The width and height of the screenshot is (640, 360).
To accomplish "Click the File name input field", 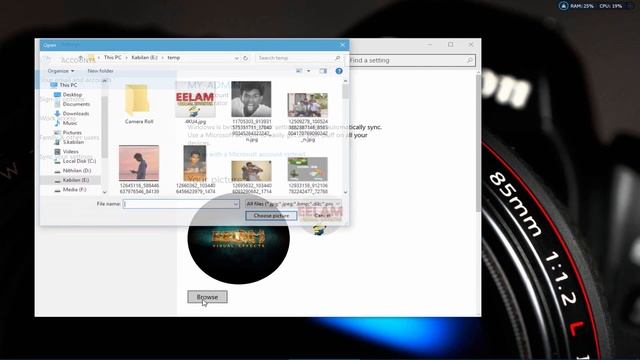I will pyautogui.click(x=178, y=204).
